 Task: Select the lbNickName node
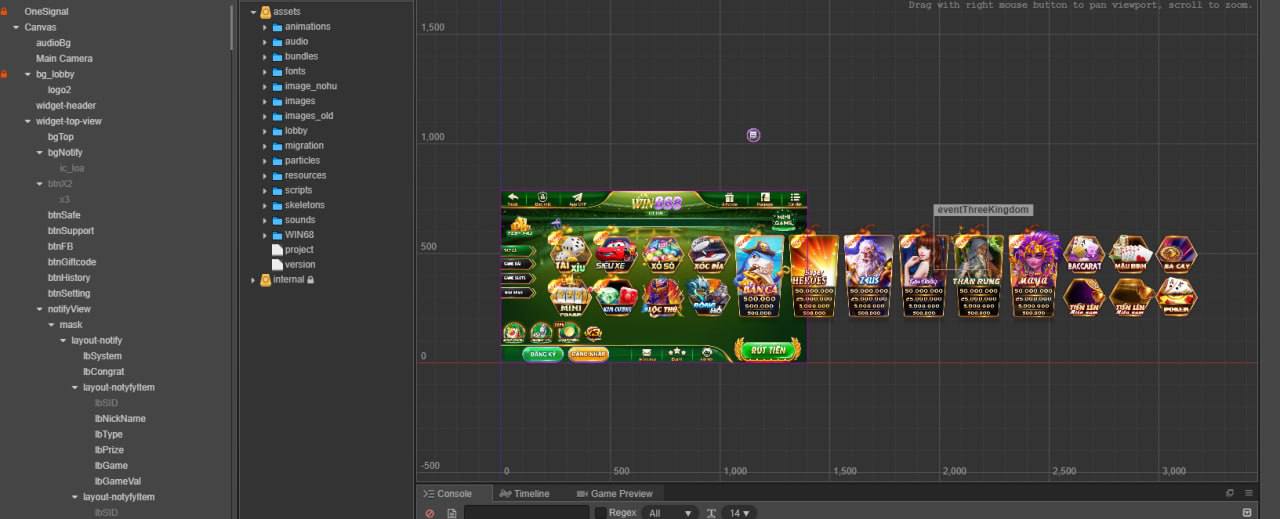[120, 418]
